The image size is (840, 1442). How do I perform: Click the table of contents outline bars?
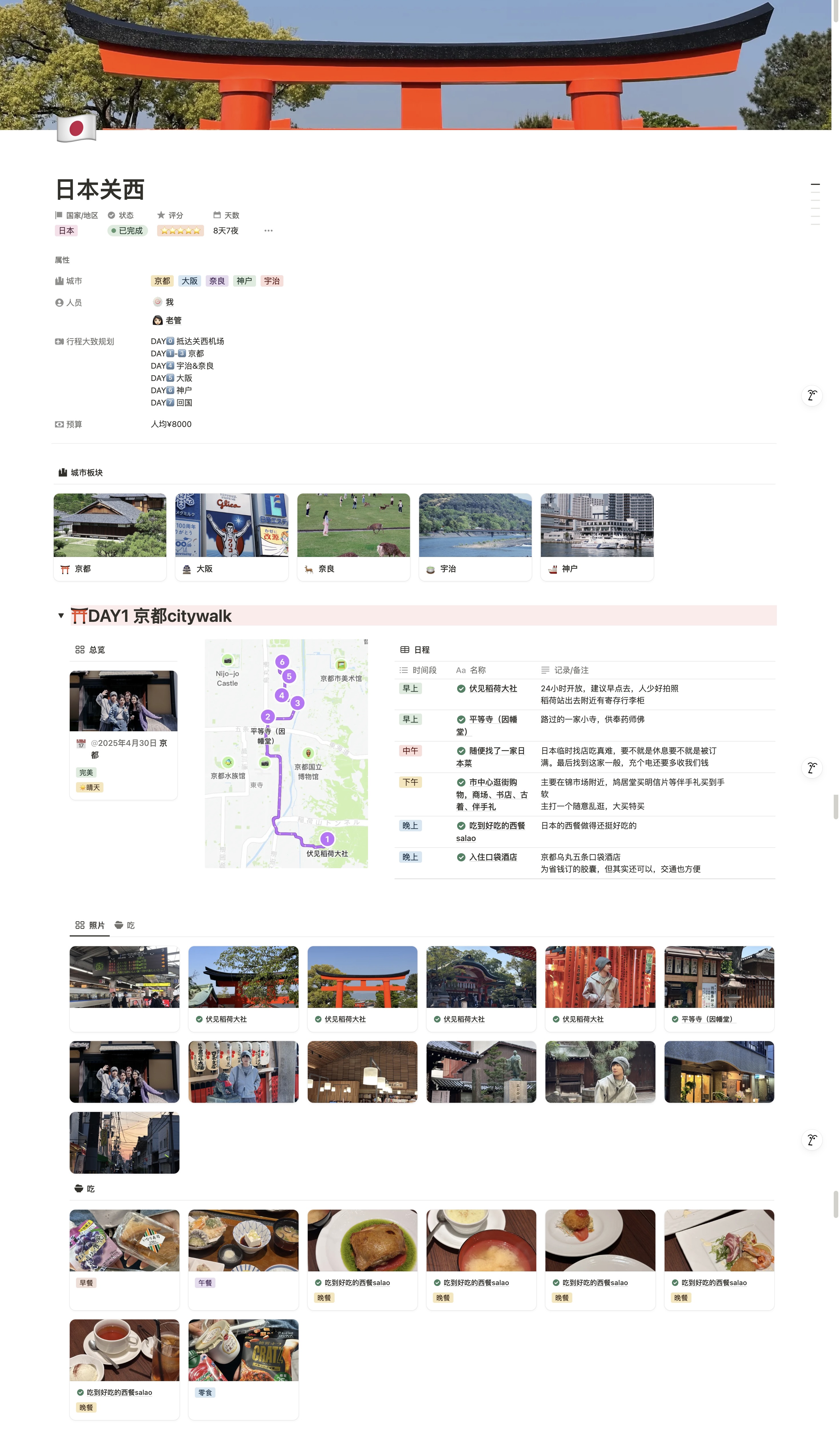pyautogui.click(x=815, y=204)
